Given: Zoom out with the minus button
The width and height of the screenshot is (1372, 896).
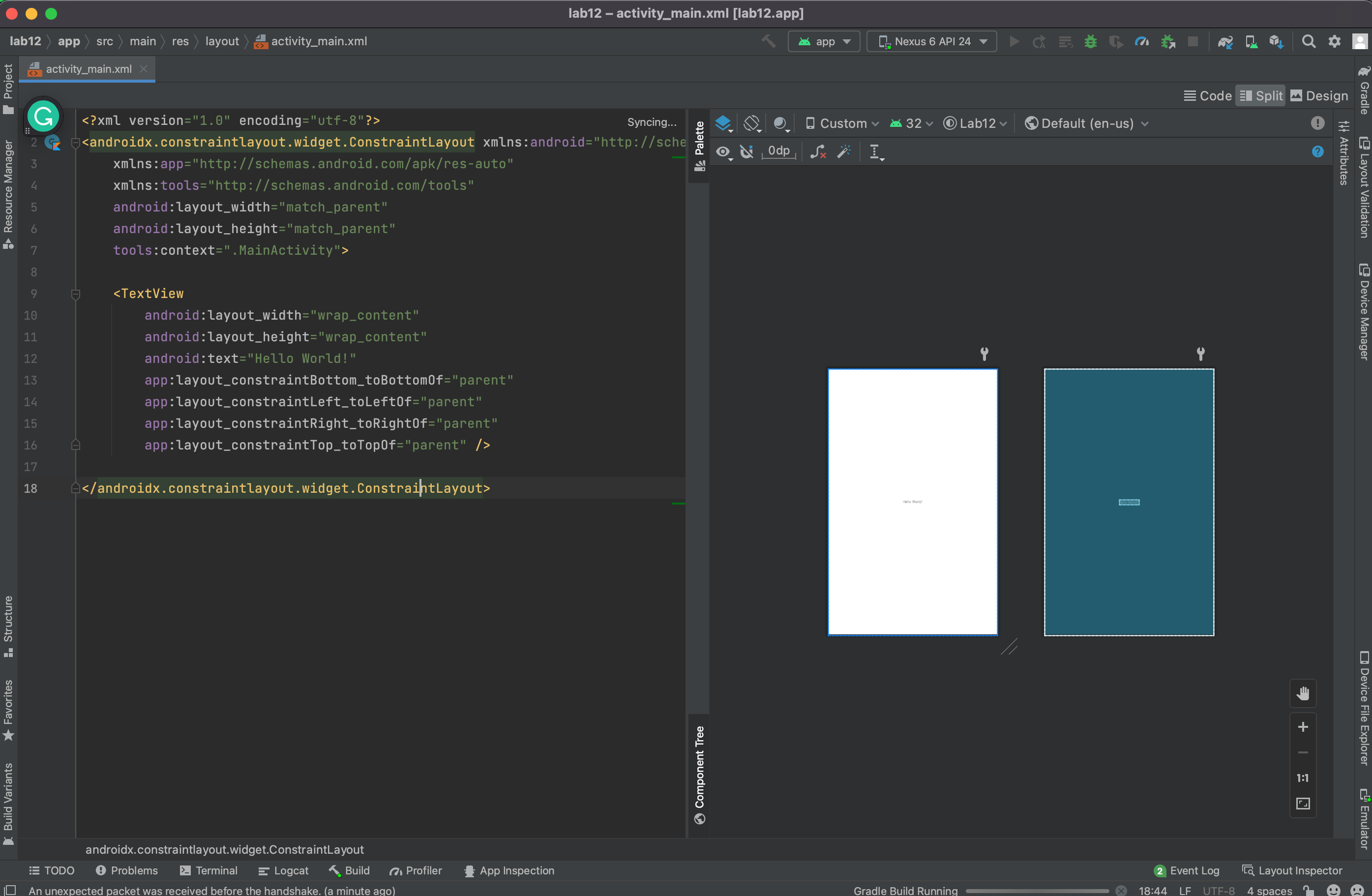Looking at the screenshot, I should coord(1303,752).
